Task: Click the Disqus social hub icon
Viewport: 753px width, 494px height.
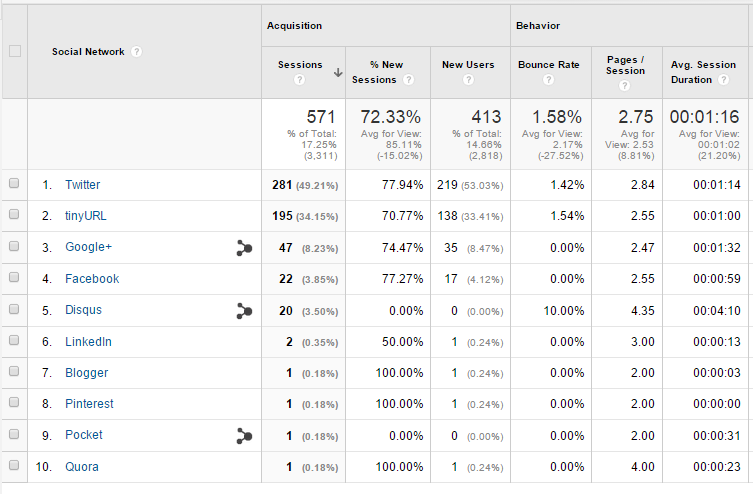Action: [x=243, y=311]
